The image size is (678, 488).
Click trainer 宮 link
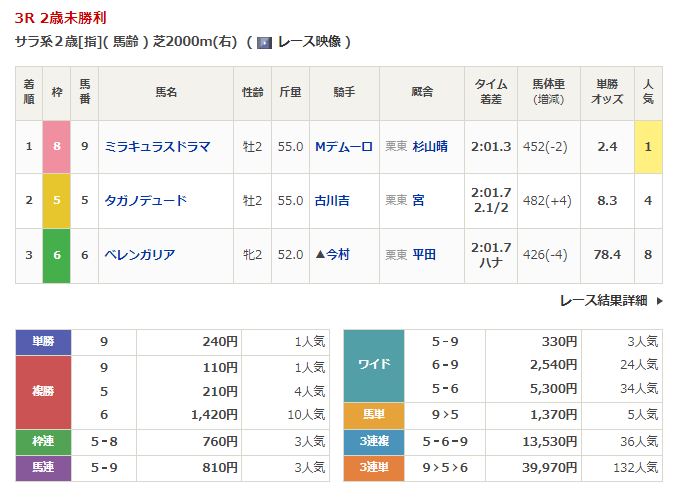(418, 201)
